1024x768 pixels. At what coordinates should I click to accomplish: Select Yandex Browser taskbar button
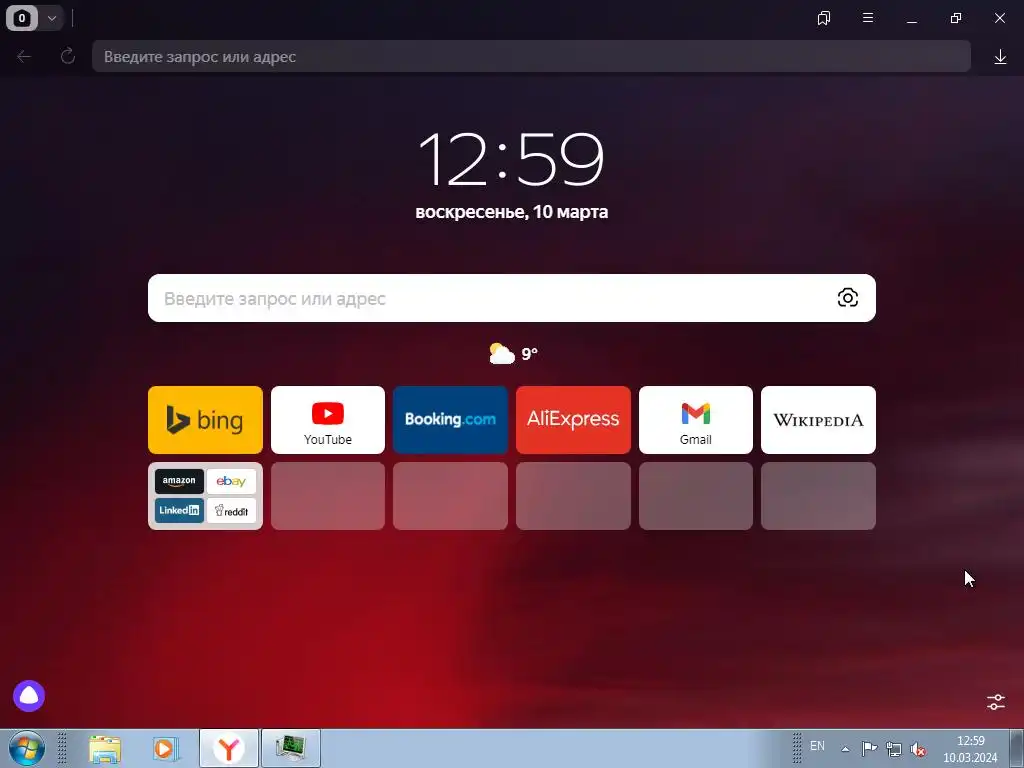[229, 748]
